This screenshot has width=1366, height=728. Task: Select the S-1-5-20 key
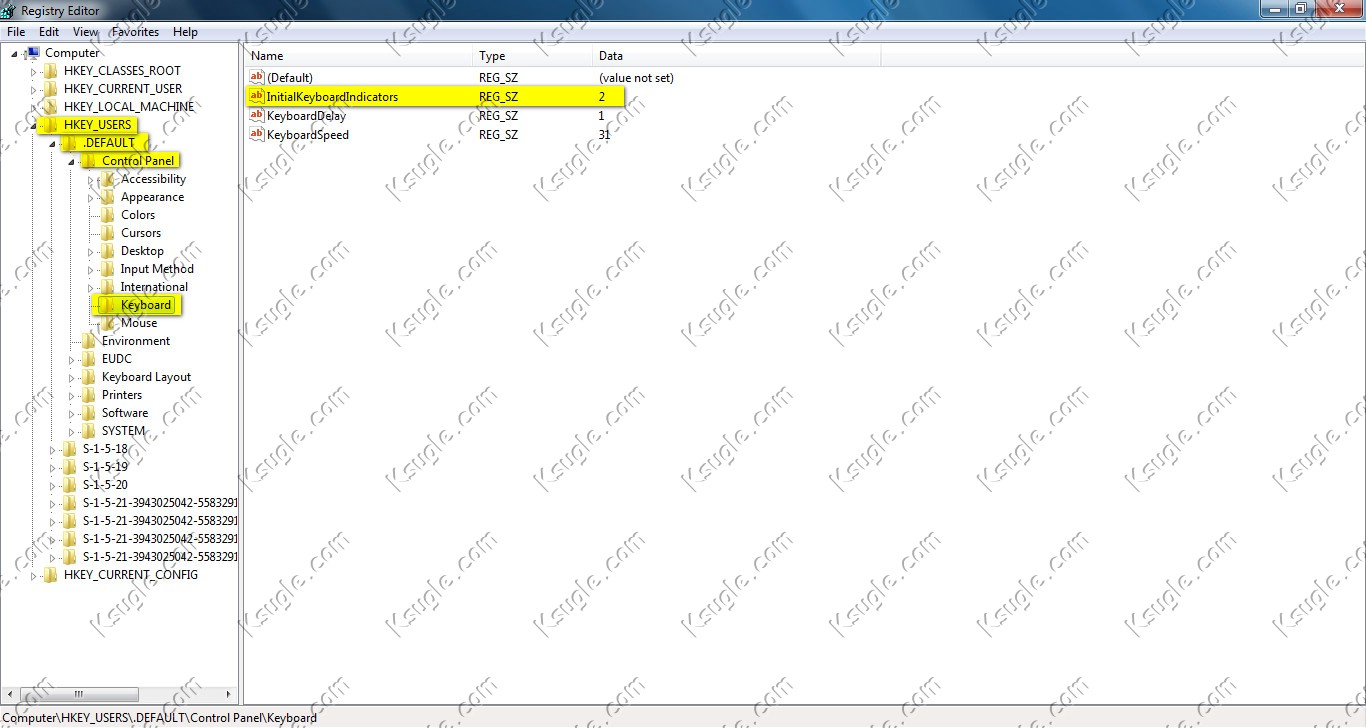(x=105, y=485)
